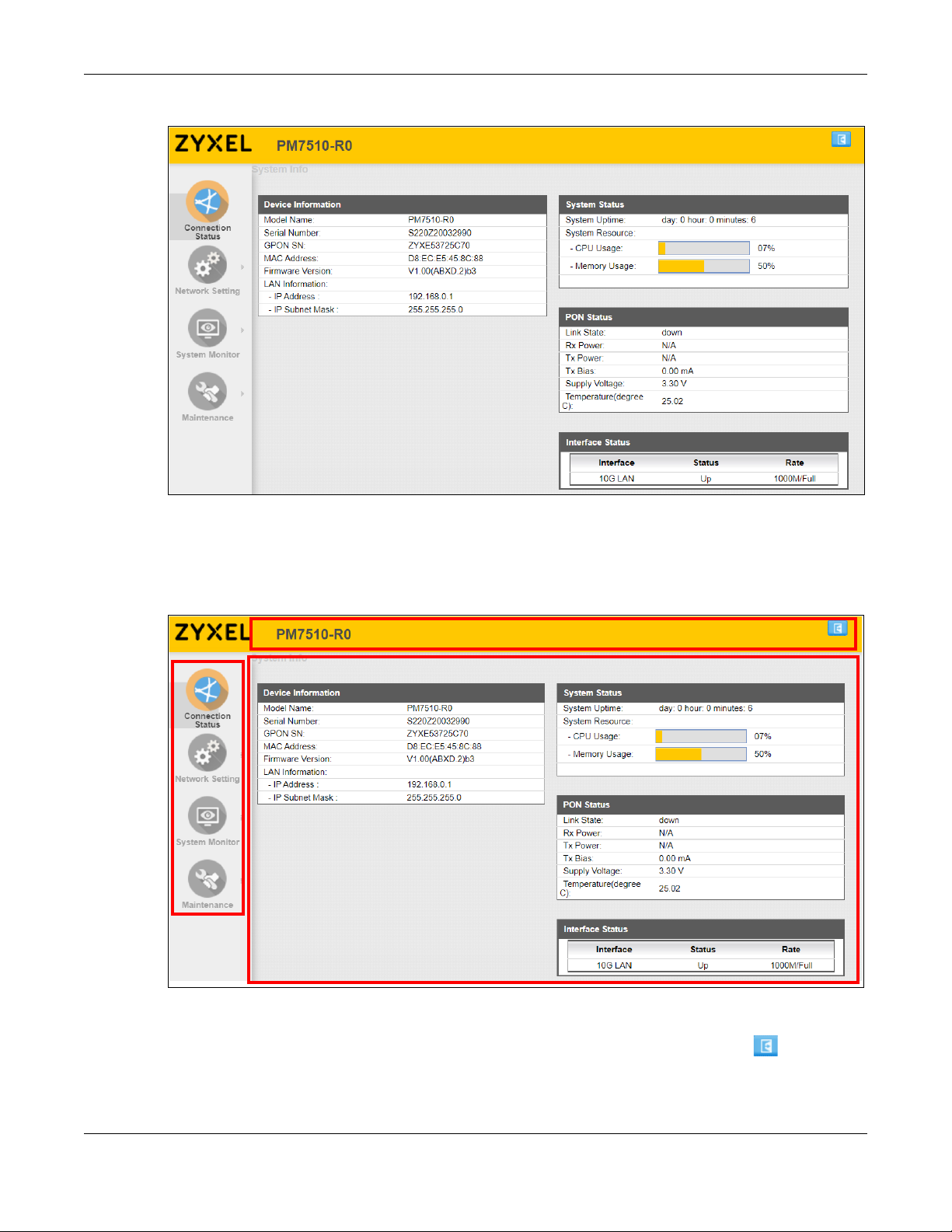Click 07% CPU value in second screenshot
Viewport: 952px width, 1232px height.
tap(762, 736)
